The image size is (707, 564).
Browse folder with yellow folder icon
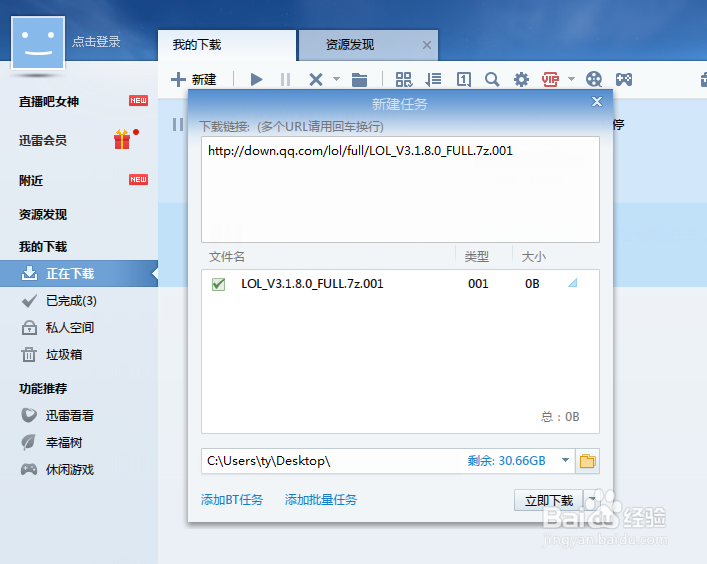(588, 461)
